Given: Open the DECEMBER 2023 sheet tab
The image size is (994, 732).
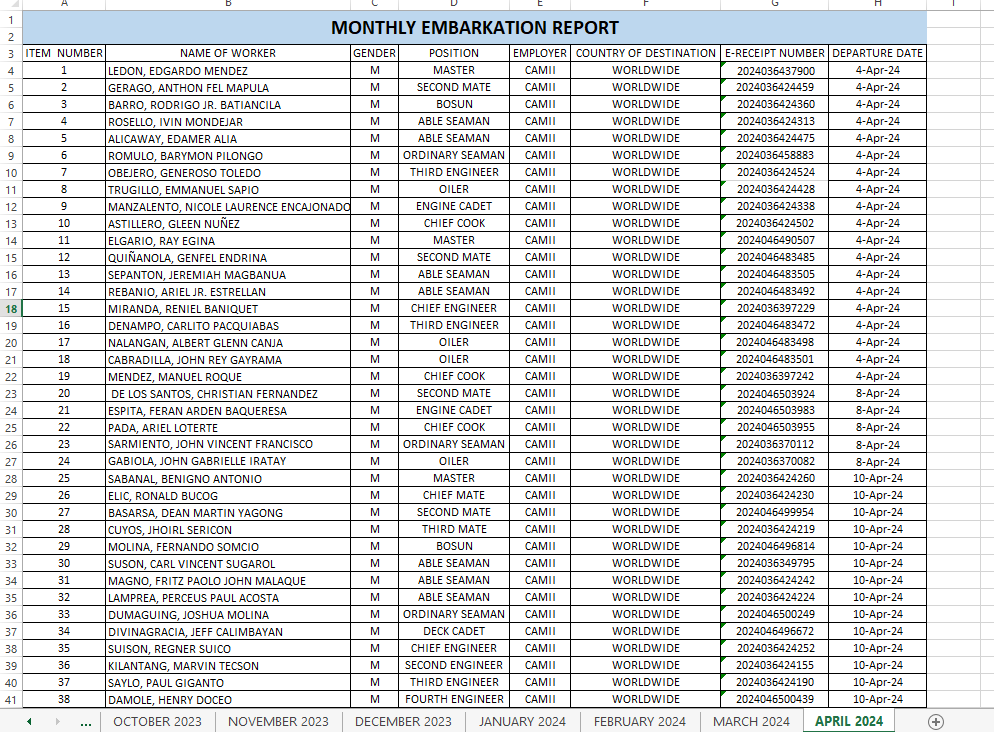Looking at the screenshot, I should [403, 721].
